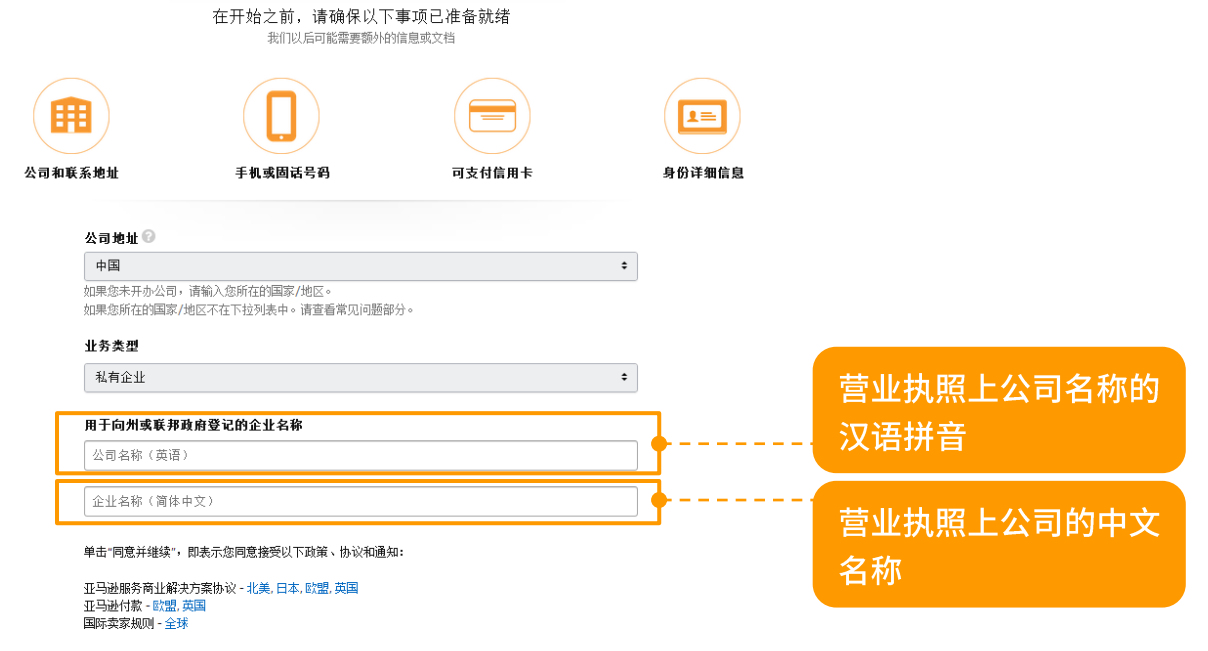The image size is (1208, 651).
Task: Expand the 私有企业 business type dropdown
Action: (361, 377)
